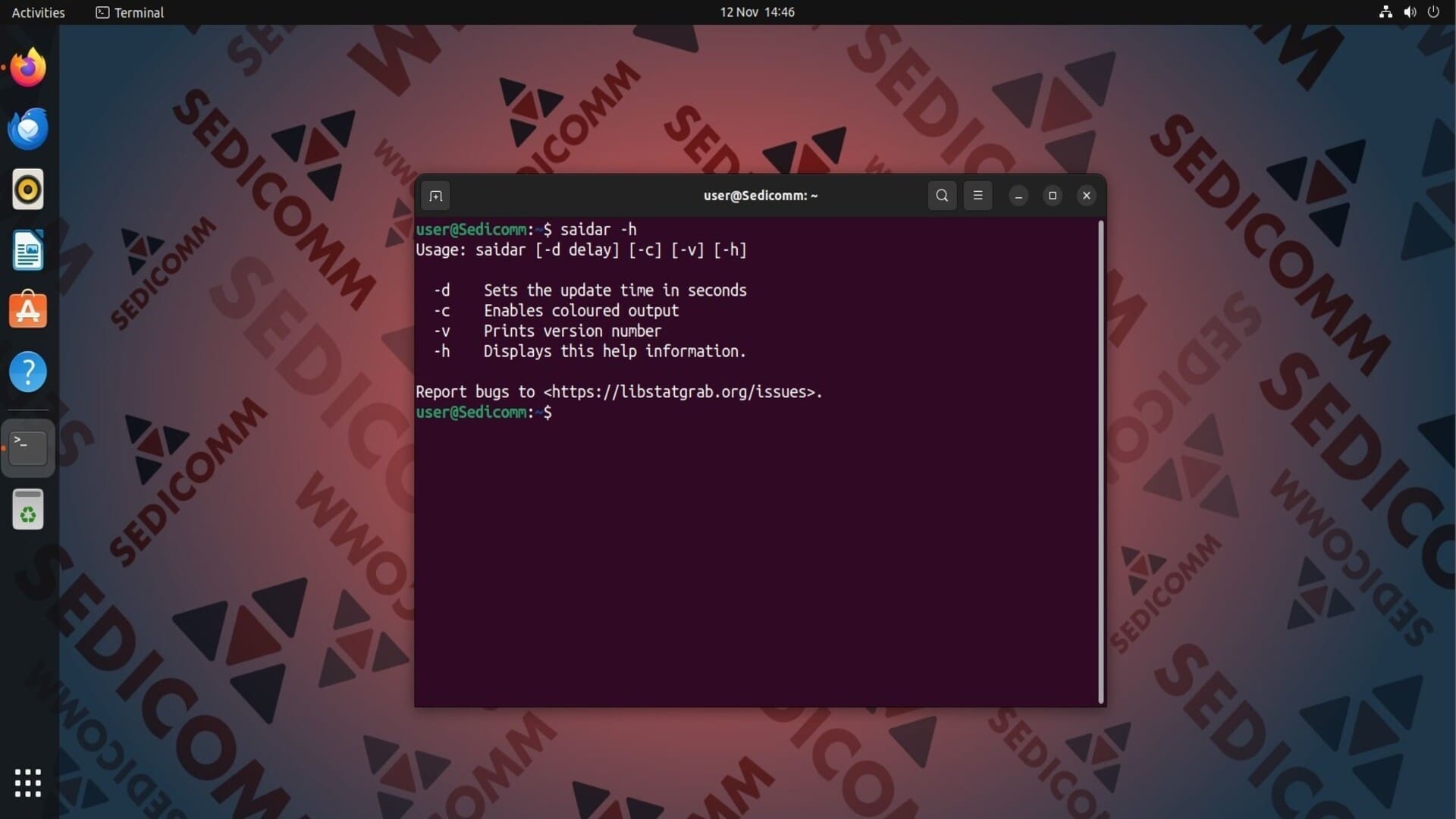Click 'Sets the update time in seconds'
1456x819 pixels.
615,290
